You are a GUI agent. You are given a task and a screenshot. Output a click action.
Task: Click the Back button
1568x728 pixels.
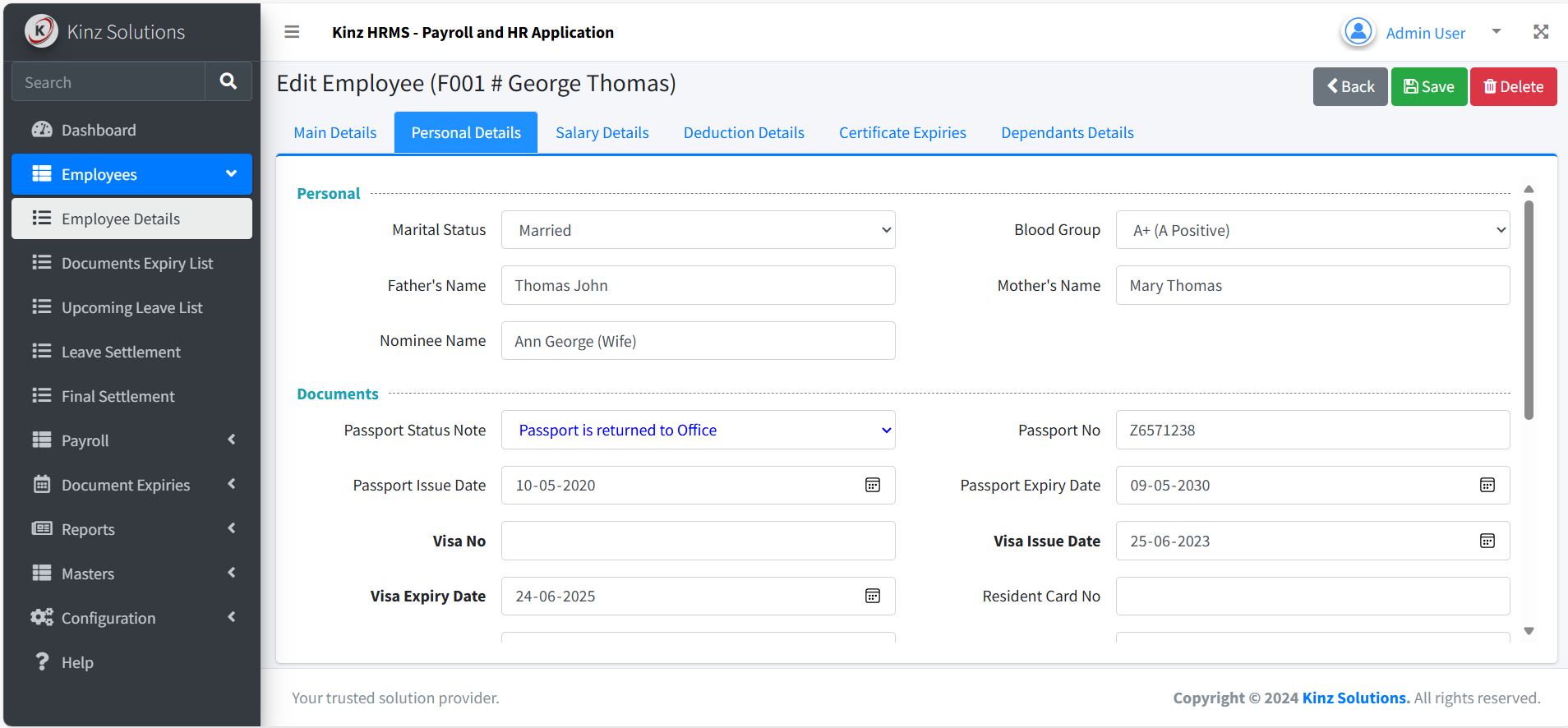pyautogui.click(x=1350, y=87)
